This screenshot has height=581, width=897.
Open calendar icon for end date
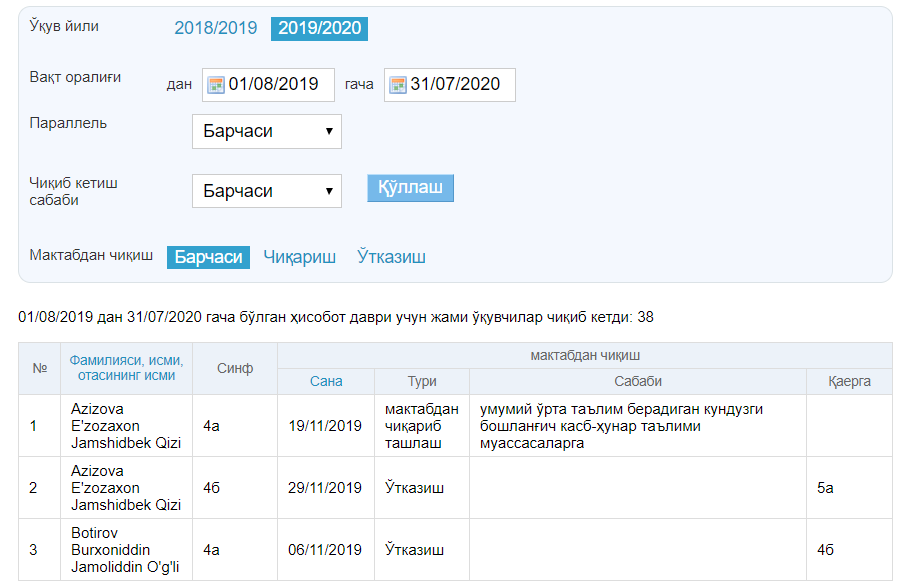[x=397, y=85]
